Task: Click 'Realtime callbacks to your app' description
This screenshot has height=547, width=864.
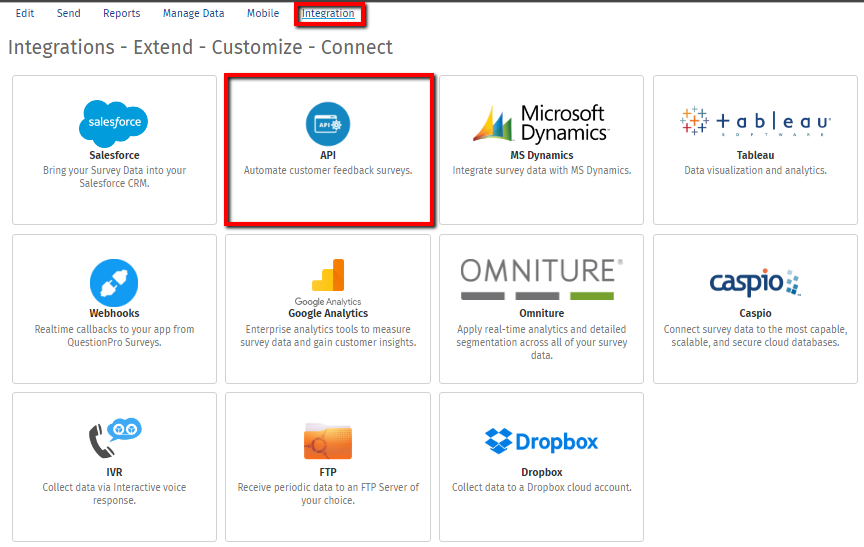Action: pos(114,335)
